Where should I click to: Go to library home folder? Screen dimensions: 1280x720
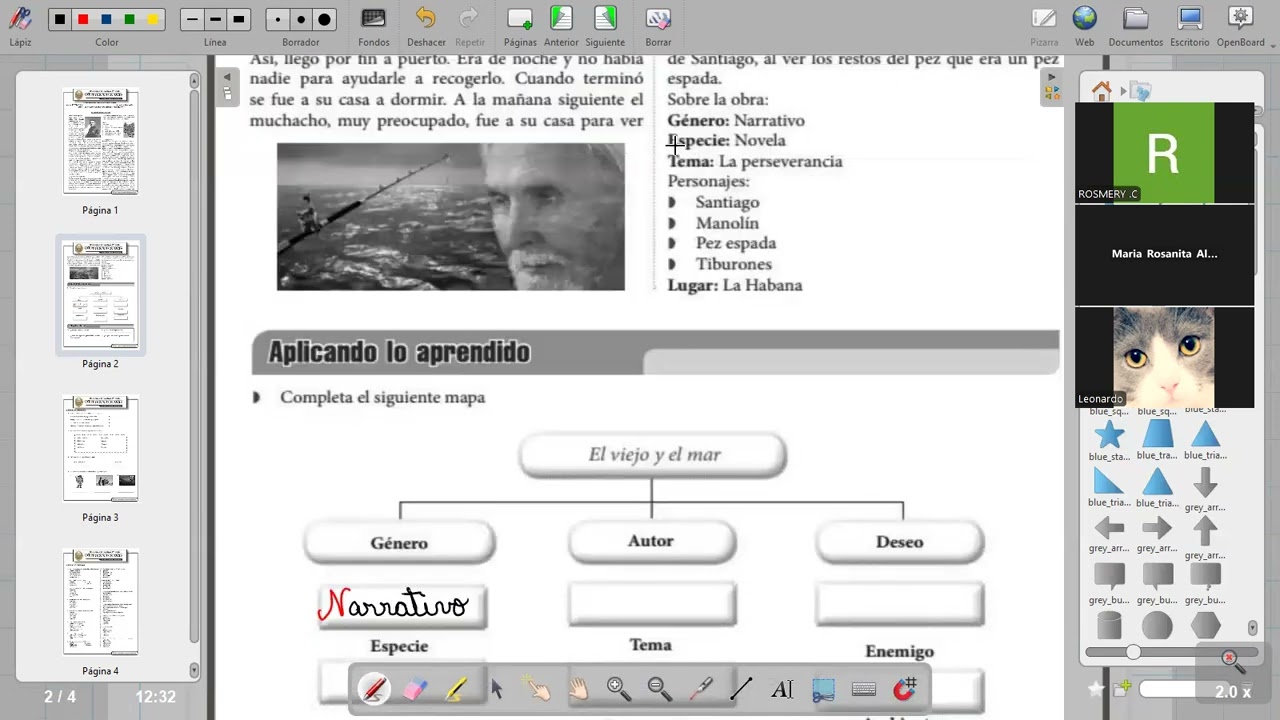1102,91
